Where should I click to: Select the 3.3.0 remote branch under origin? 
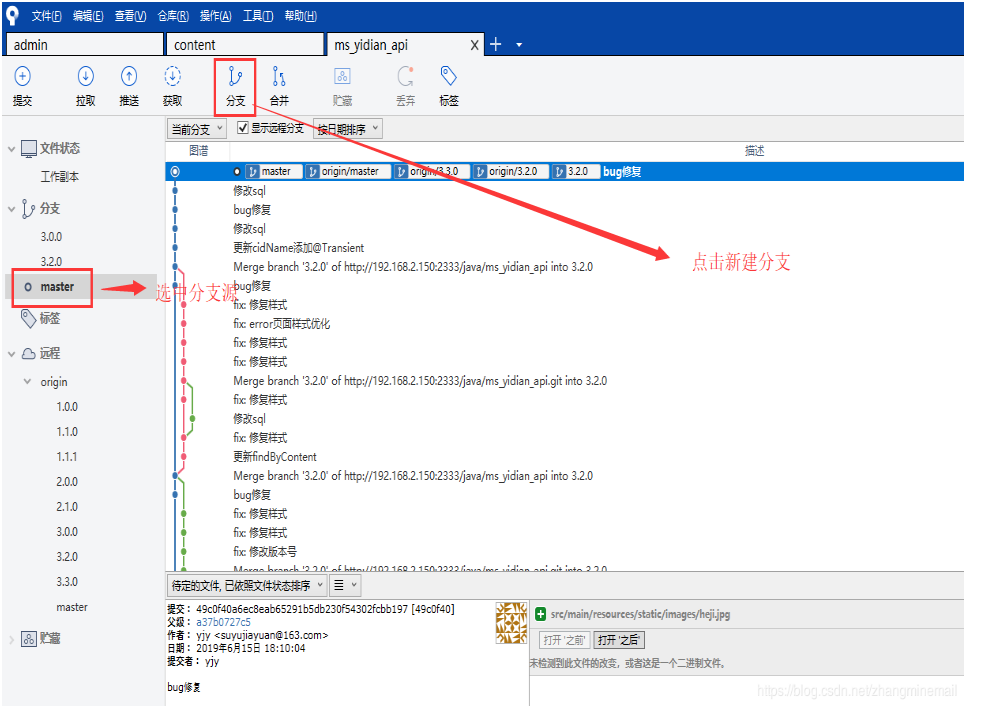(67, 582)
